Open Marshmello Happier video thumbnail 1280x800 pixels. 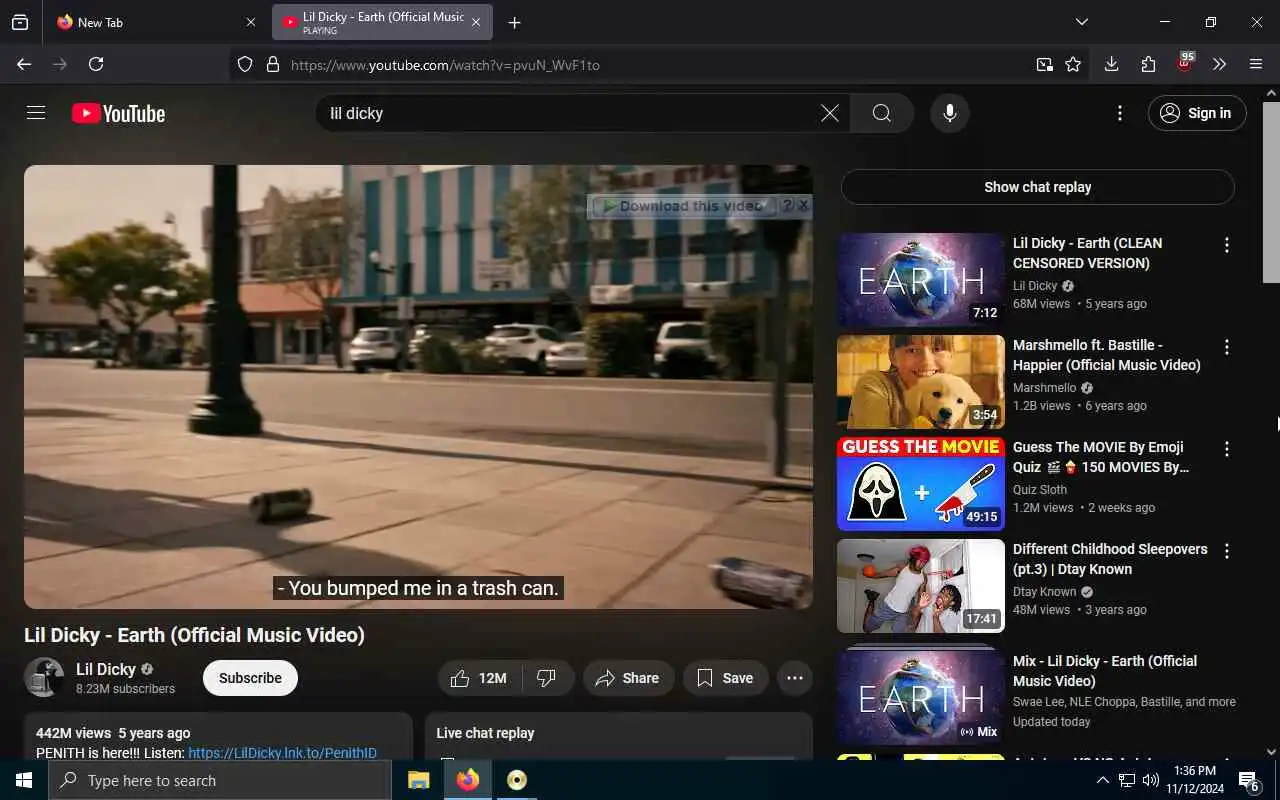921,382
